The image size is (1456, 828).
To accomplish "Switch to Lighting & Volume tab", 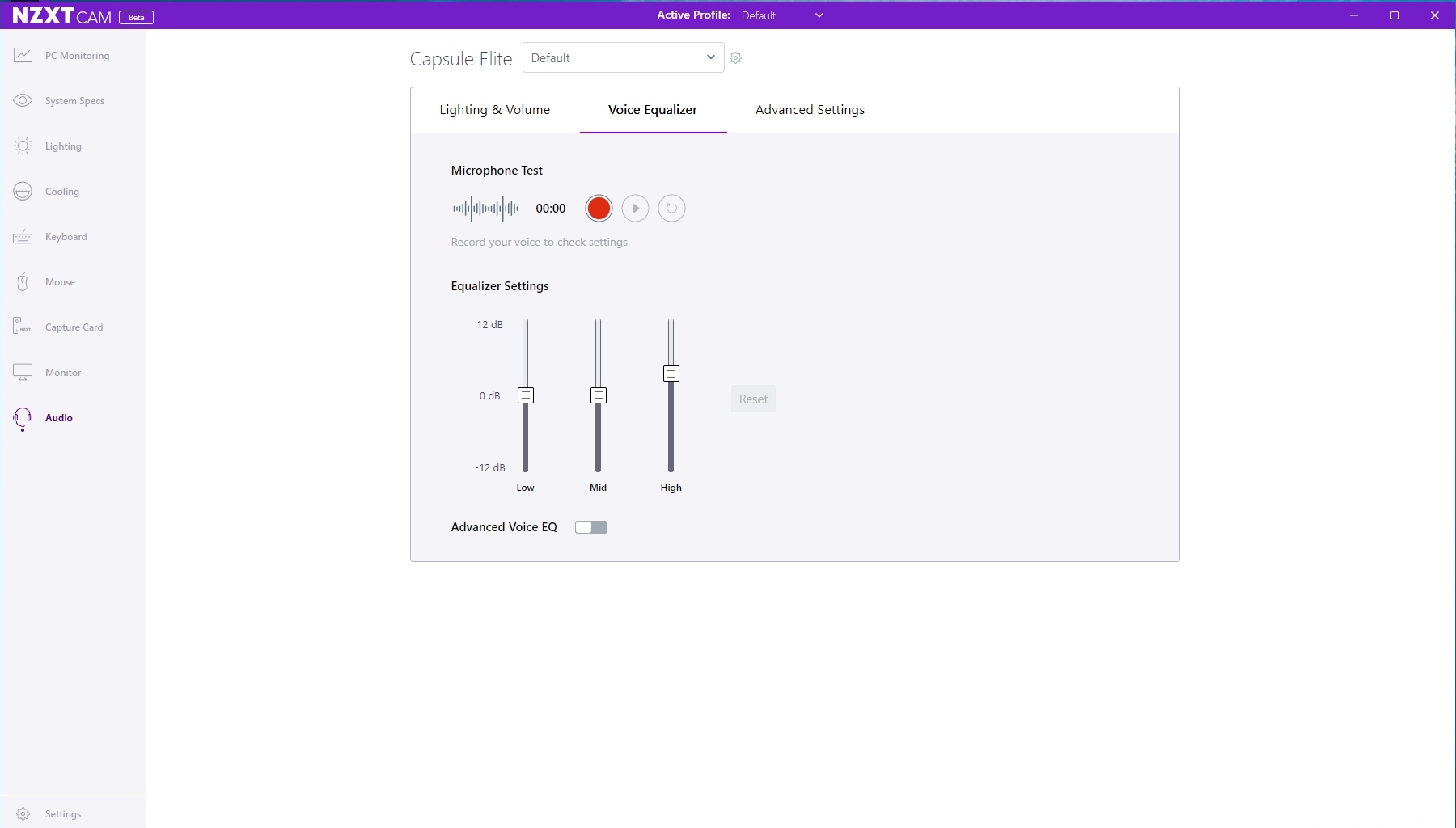I will (495, 110).
